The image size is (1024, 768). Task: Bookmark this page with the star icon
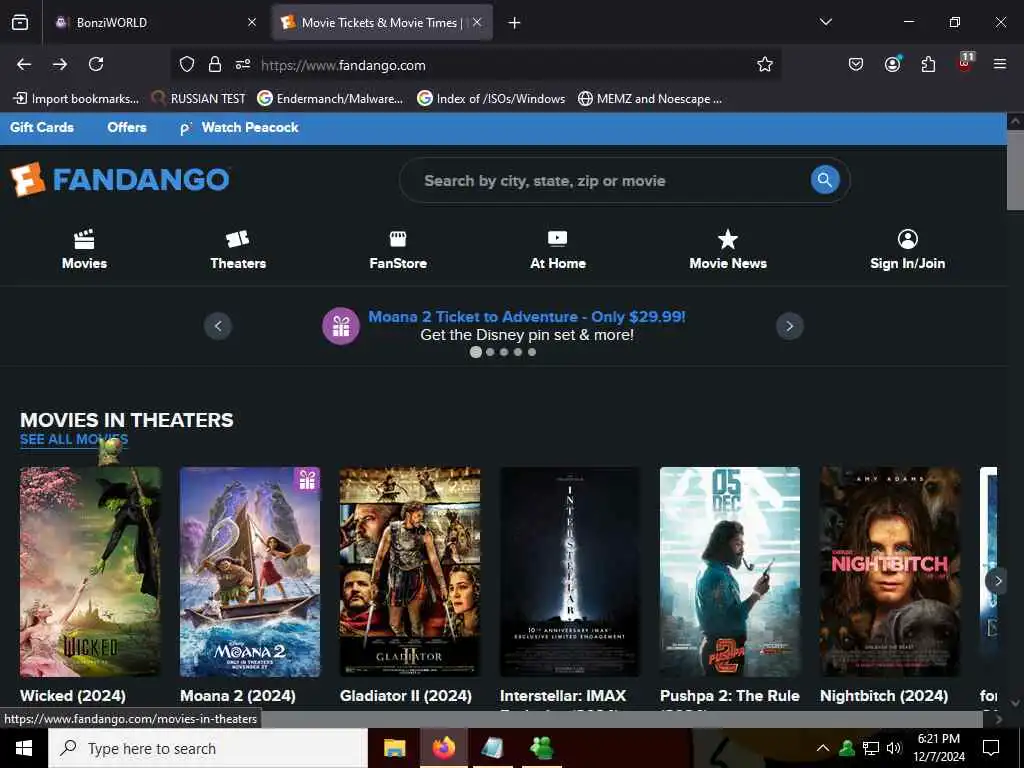tap(765, 64)
